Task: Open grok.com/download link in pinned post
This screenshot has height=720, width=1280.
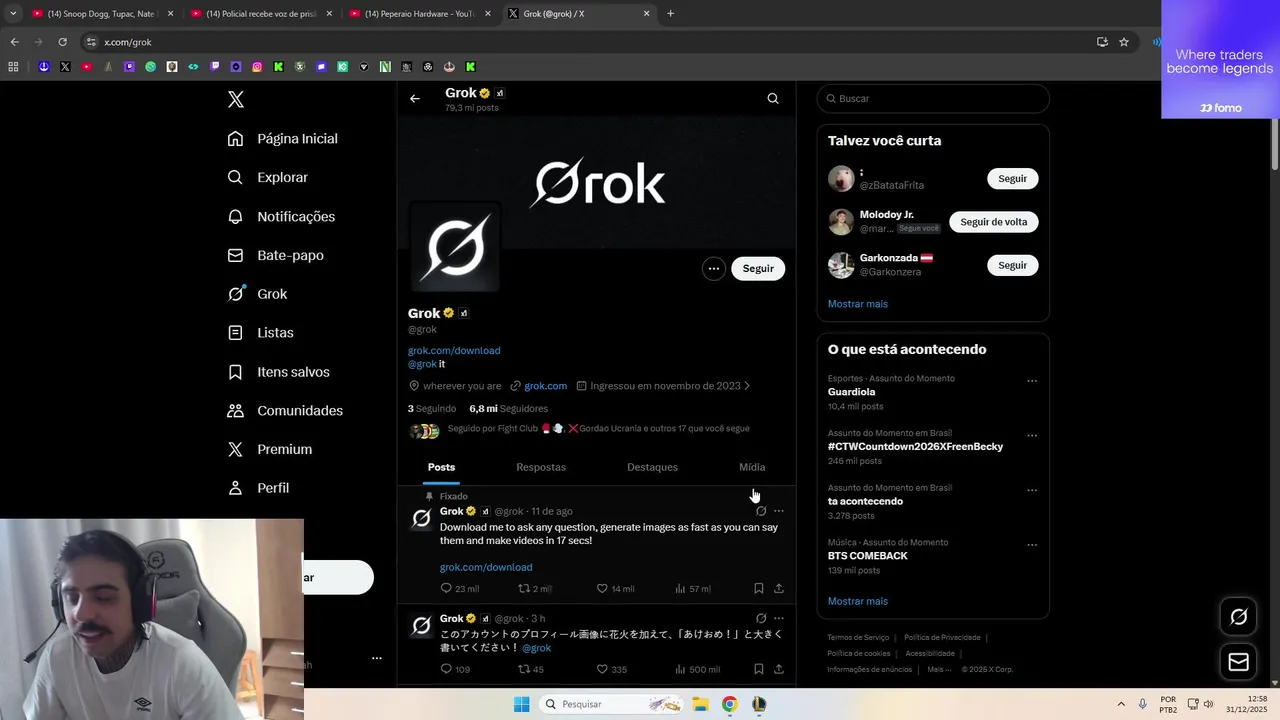Action: (486, 567)
